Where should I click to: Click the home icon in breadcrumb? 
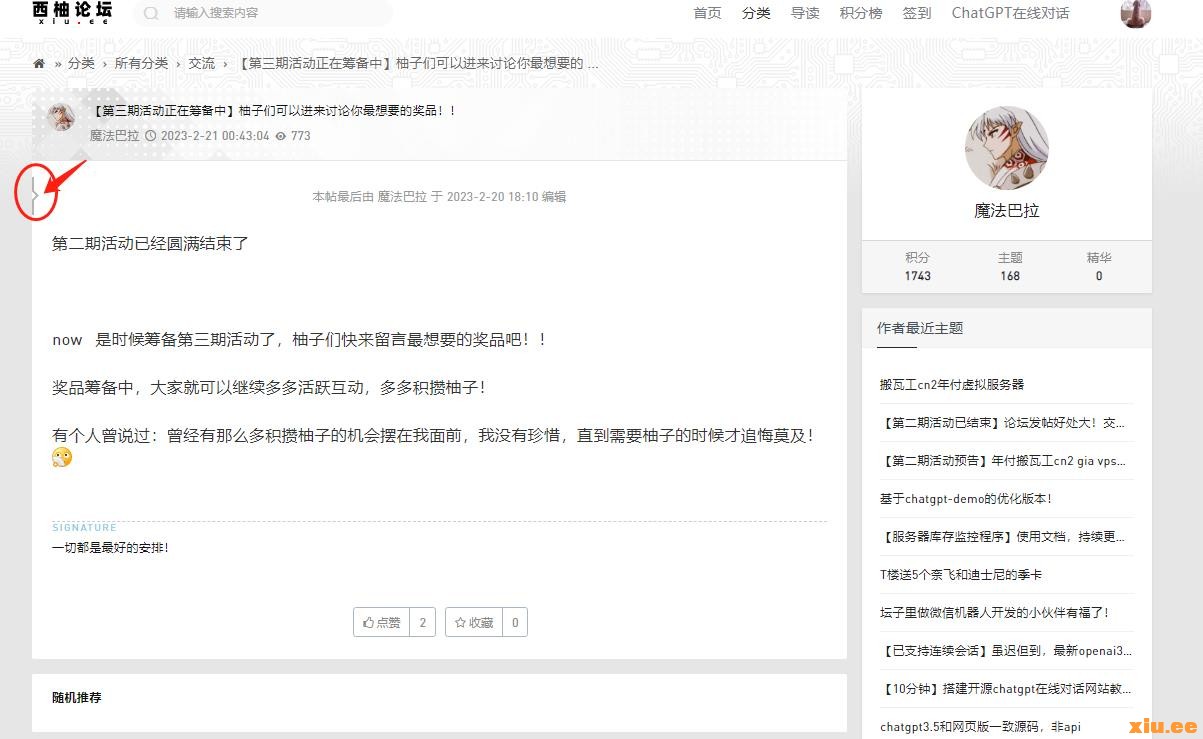39,63
